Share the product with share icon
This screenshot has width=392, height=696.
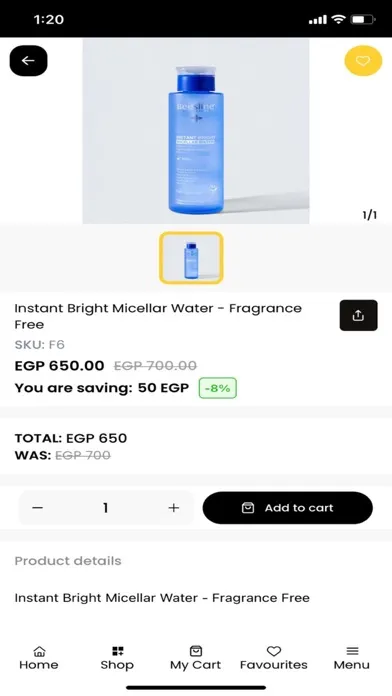[358, 316]
